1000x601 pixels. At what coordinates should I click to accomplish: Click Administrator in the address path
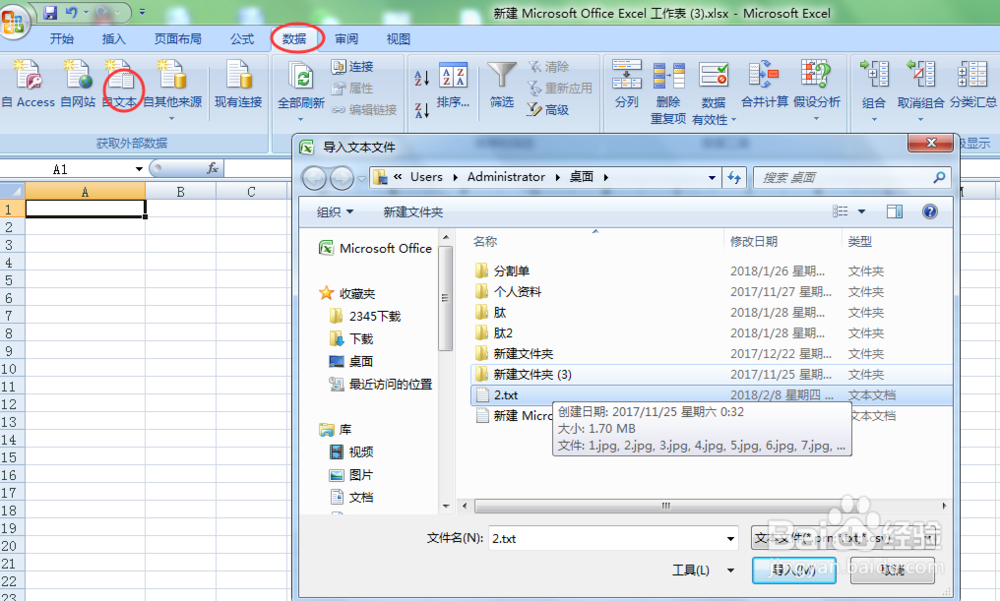pyautogui.click(x=506, y=177)
